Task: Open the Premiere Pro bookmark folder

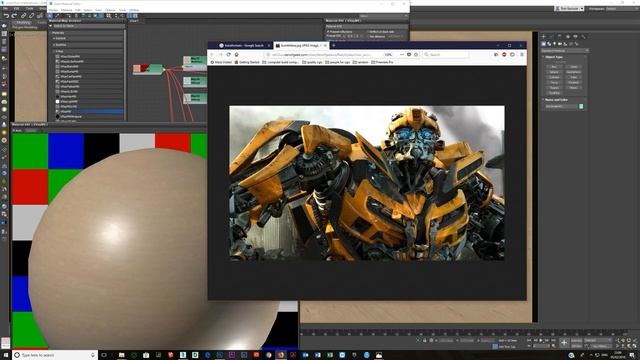Action: point(382,62)
